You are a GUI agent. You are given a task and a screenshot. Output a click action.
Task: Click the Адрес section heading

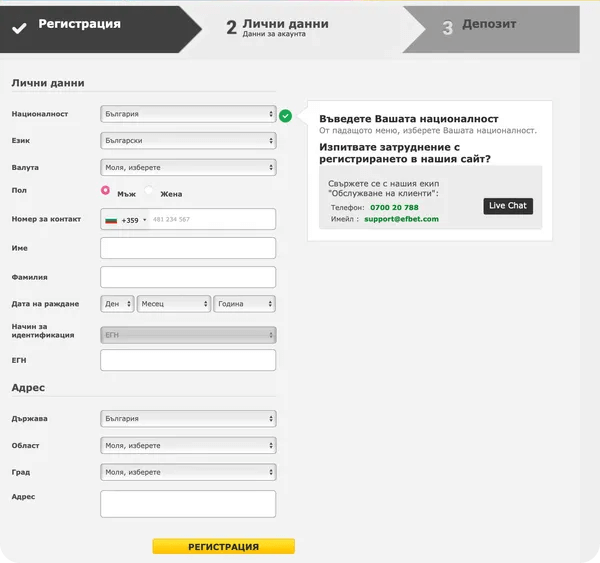pos(28,388)
